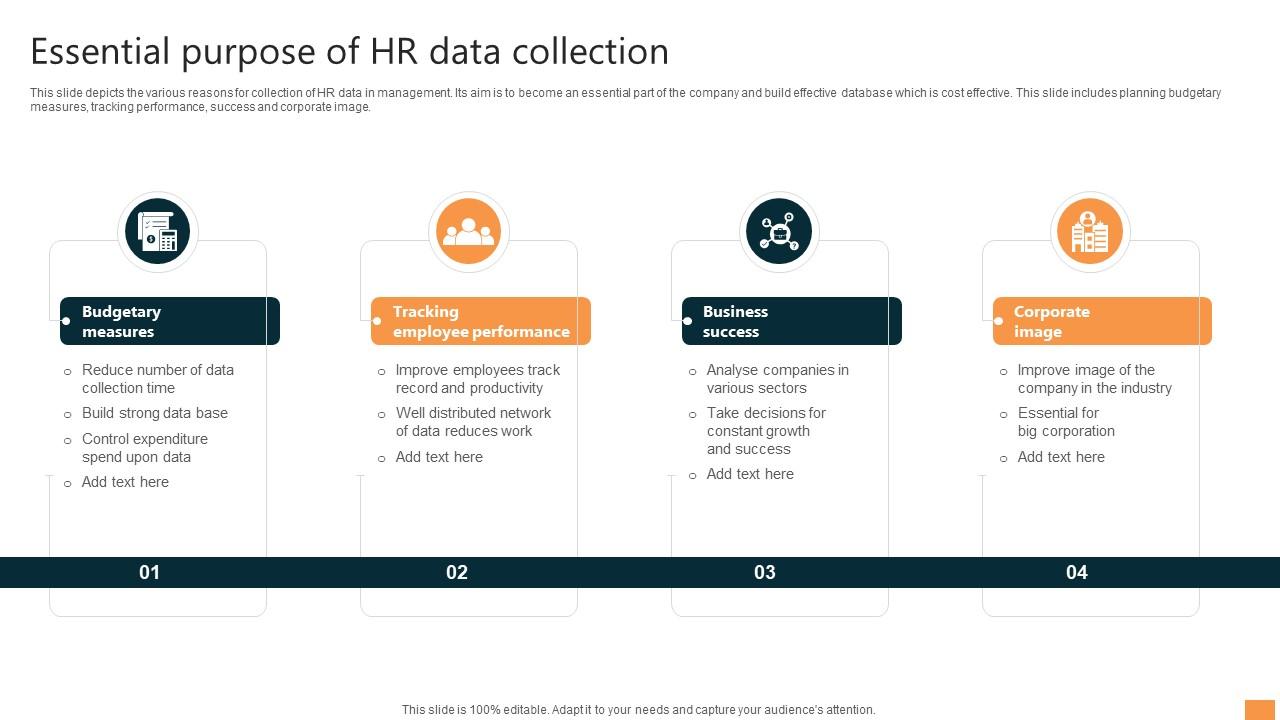This screenshot has height=720, width=1280.
Task: Click 'Well distributed network of data reduces work' bullet
Action: (x=473, y=422)
